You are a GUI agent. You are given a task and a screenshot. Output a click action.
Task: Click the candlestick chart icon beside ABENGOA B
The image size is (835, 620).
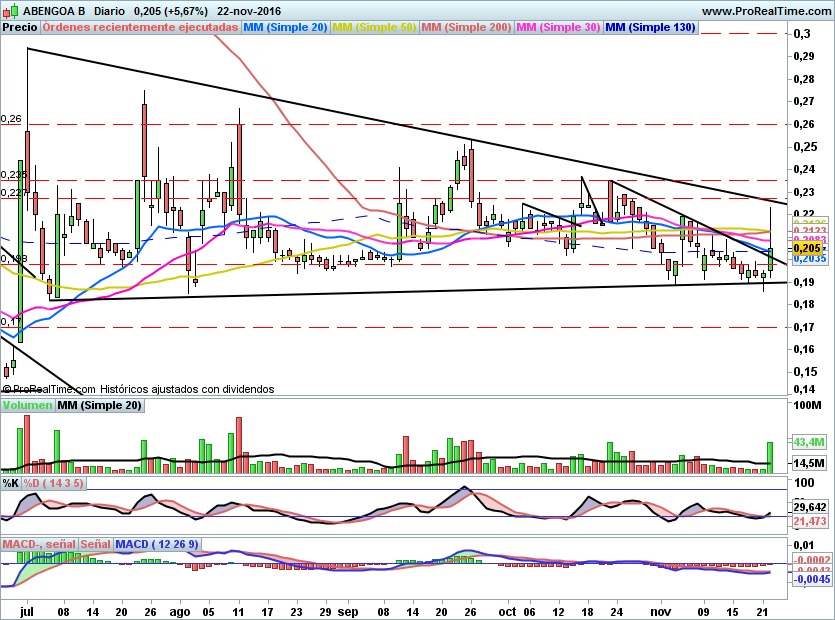[10, 10]
